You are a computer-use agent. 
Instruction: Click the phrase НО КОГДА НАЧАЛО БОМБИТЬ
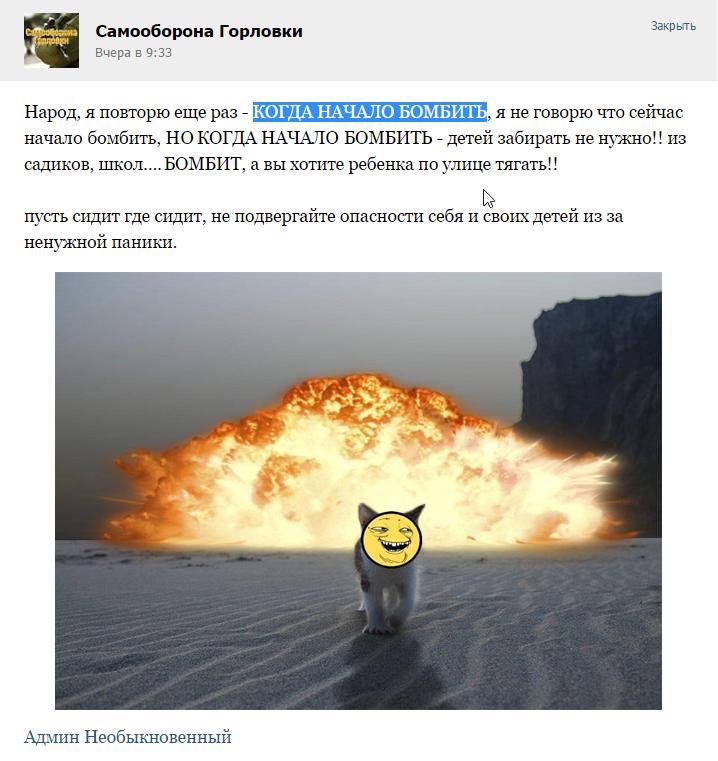point(299,138)
